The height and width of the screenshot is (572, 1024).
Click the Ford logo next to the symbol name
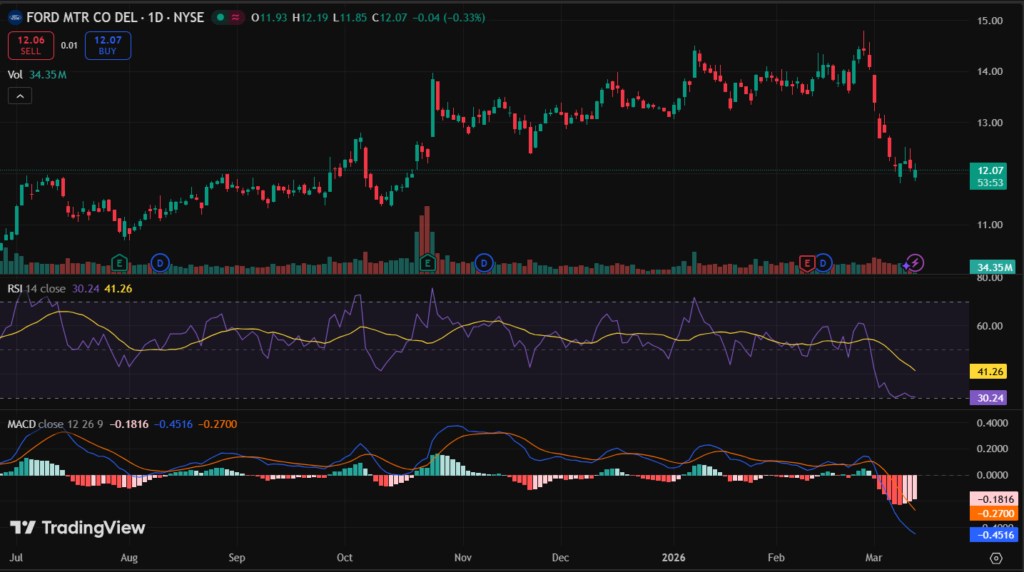[x=16, y=17]
